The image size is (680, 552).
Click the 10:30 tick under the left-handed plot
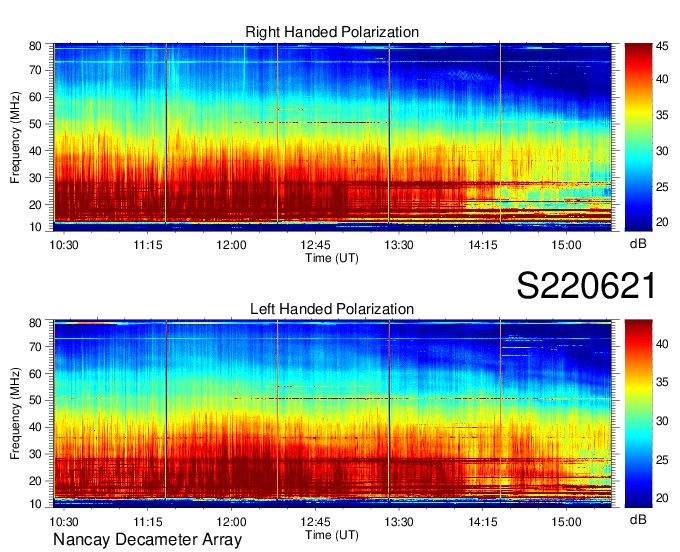(x=64, y=522)
